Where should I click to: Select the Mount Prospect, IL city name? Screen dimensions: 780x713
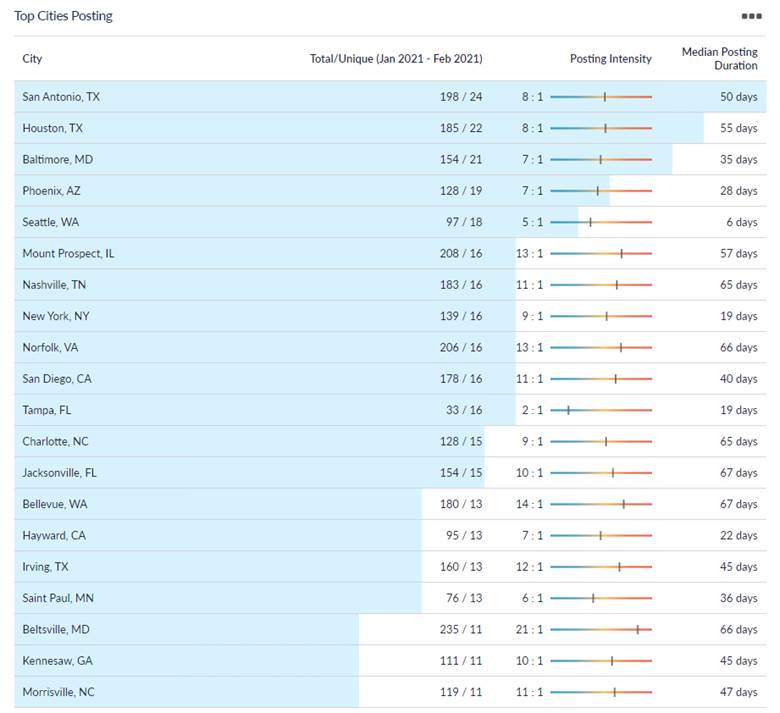click(x=68, y=253)
